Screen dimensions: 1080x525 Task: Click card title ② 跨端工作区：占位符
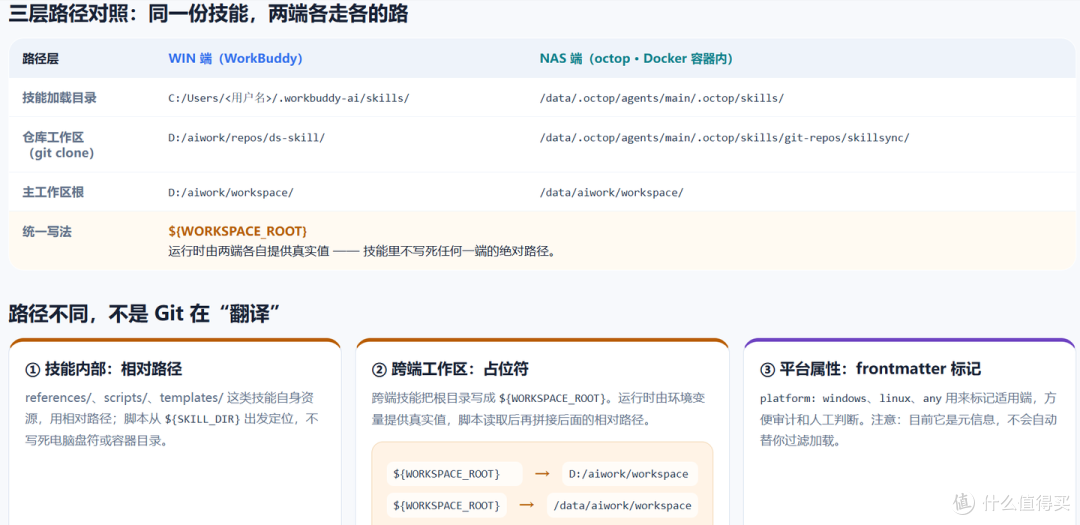(x=450, y=369)
